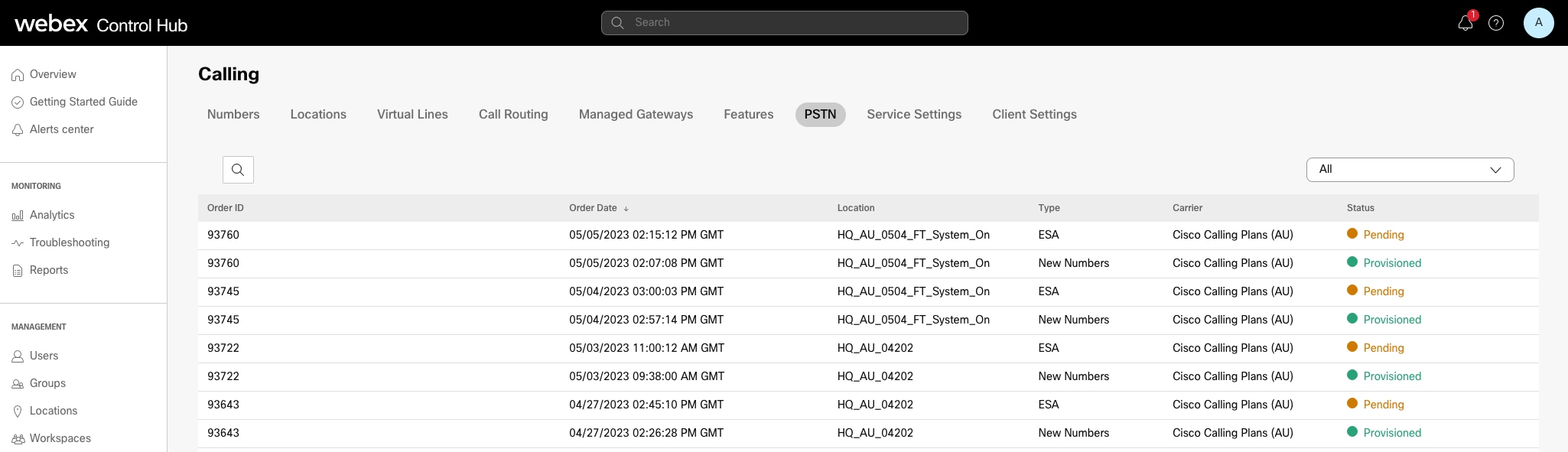Click the notifications bell icon
Image resolution: width=1568 pixels, height=452 pixels.
[x=1465, y=23]
